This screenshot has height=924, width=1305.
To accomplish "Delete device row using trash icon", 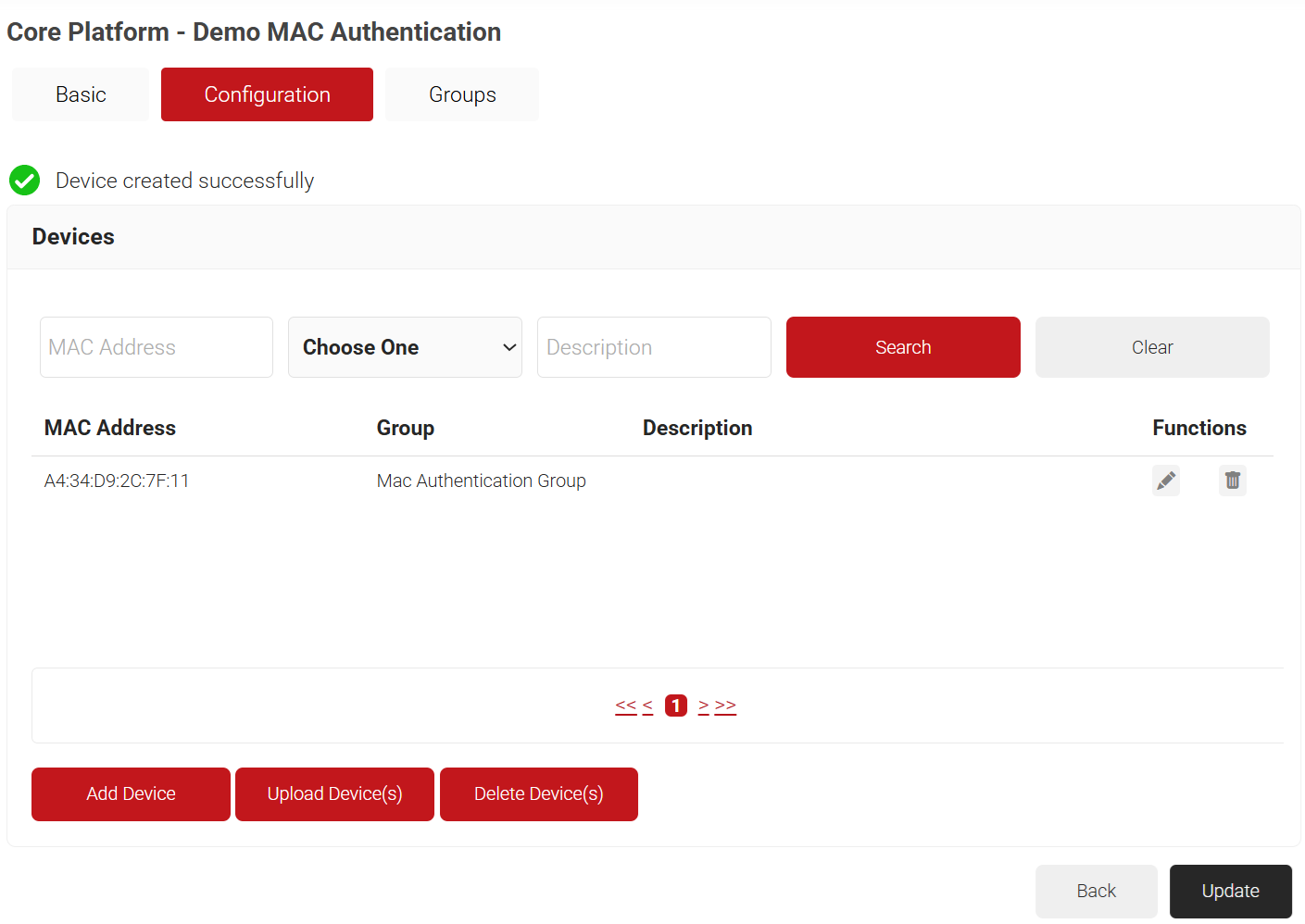I will pos(1233,481).
